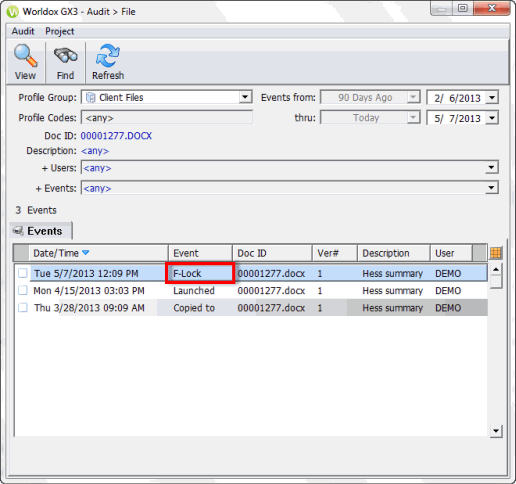The image size is (516, 484).
Task: Maximize the Worldox window
Action: [x=463, y=8]
